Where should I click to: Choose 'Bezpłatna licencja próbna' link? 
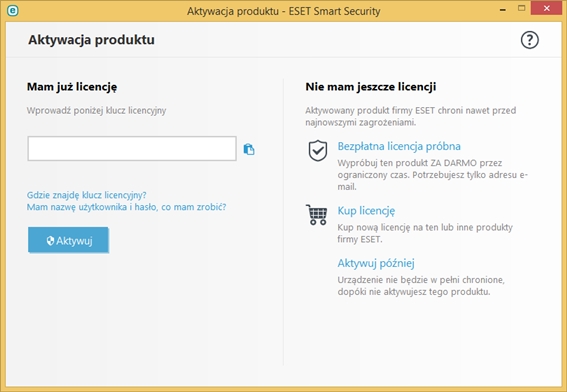[399, 146]
